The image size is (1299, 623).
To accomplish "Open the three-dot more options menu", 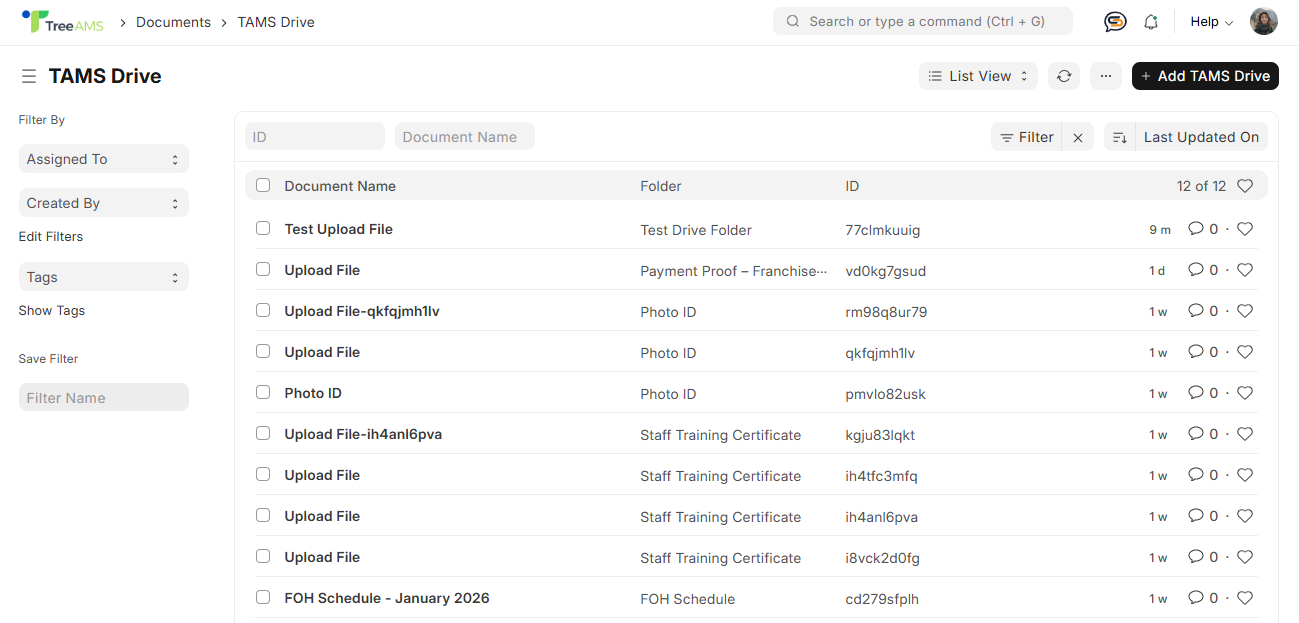I will pyautogui.click(x=1105, y=76).
